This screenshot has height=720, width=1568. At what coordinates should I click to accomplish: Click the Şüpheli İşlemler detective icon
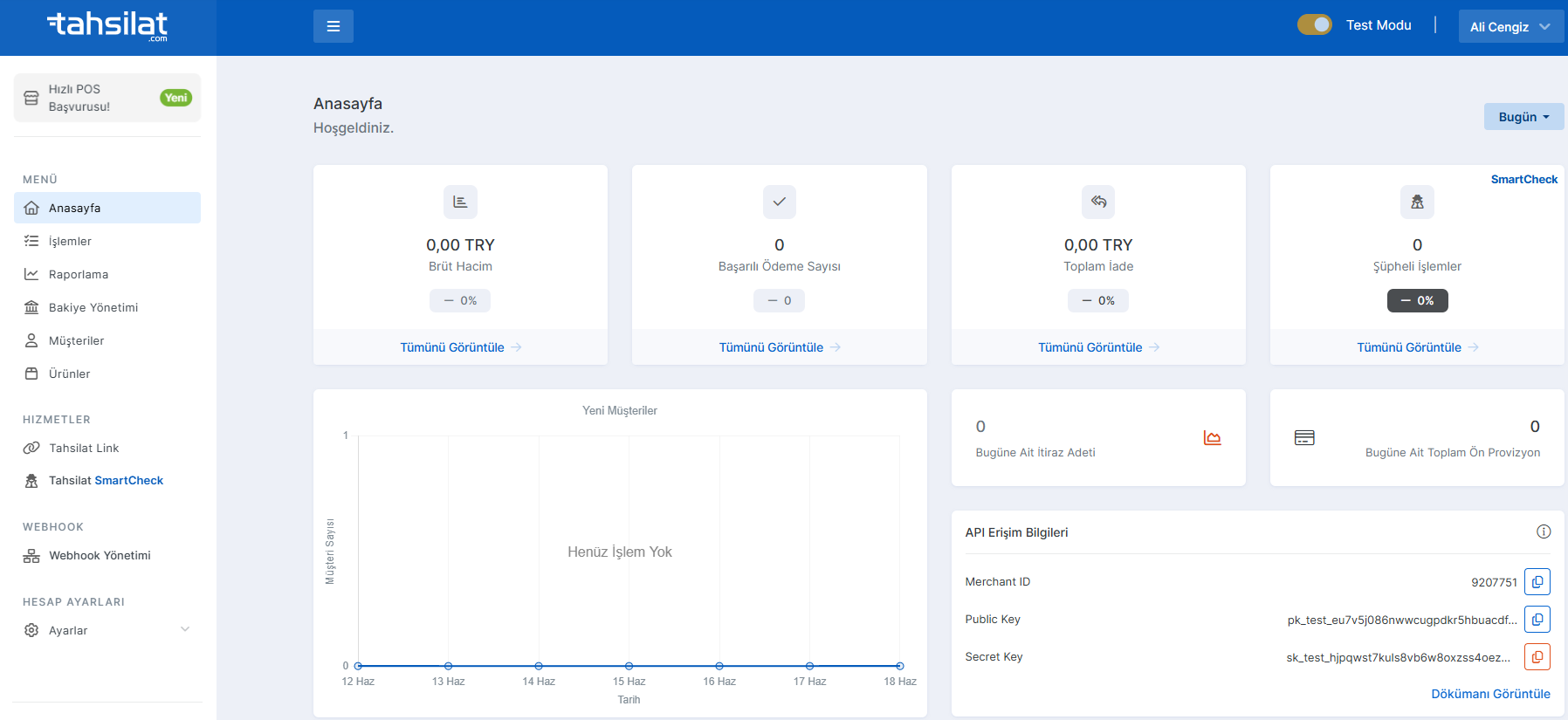click(x=1417, y=202)
